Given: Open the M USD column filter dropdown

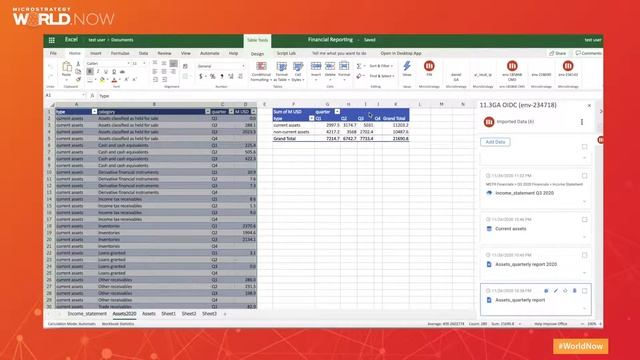Looking at the screenshot, I should [253, 111].
